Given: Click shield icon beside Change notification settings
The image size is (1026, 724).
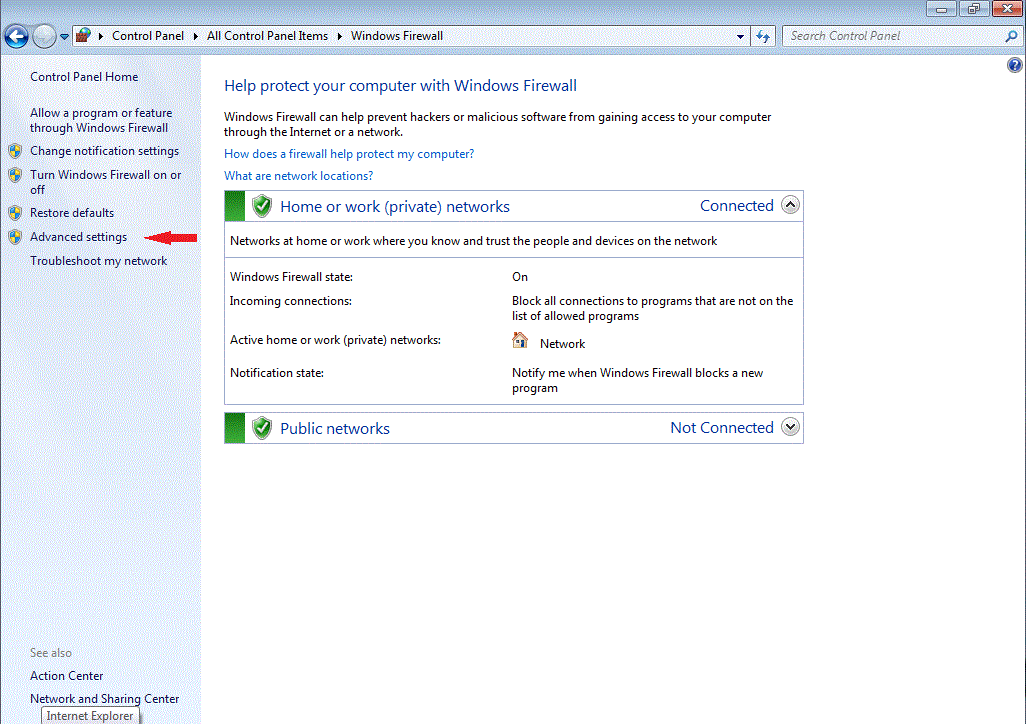Looking at the screenshot, I should click(x=15, y=151).
